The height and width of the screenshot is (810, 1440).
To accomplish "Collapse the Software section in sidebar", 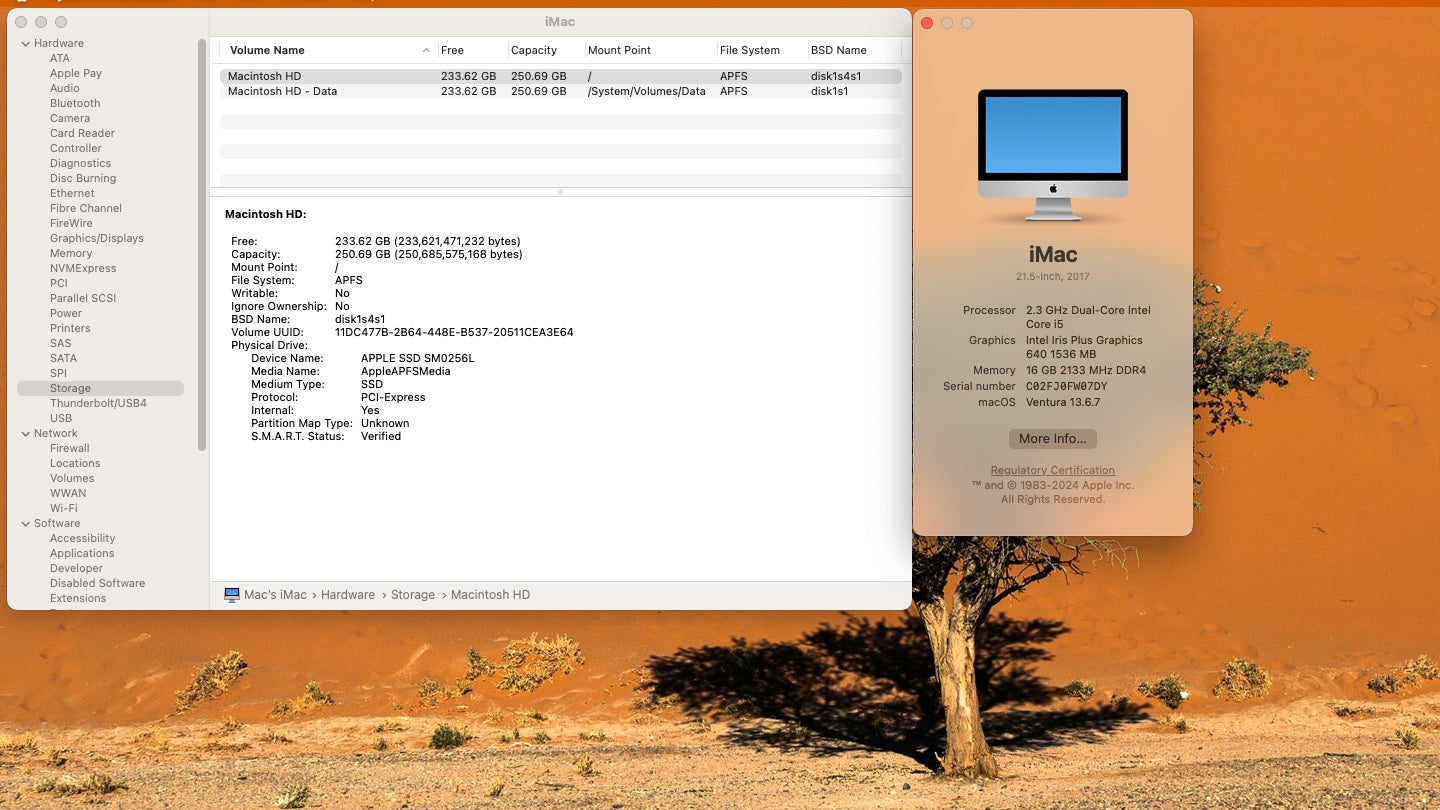I will pos(25,523).
